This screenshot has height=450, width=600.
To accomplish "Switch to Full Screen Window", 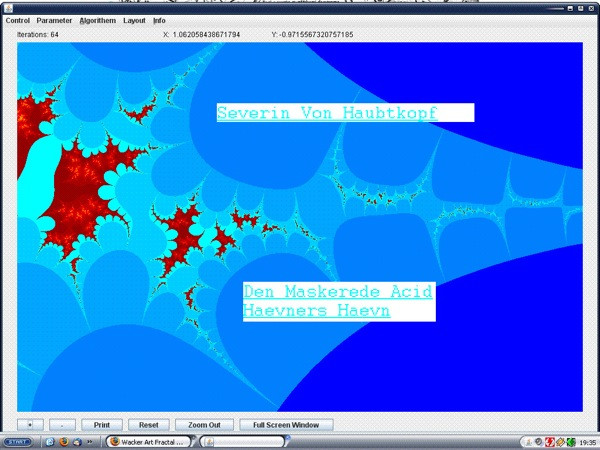I will click(x=286, y=425).
